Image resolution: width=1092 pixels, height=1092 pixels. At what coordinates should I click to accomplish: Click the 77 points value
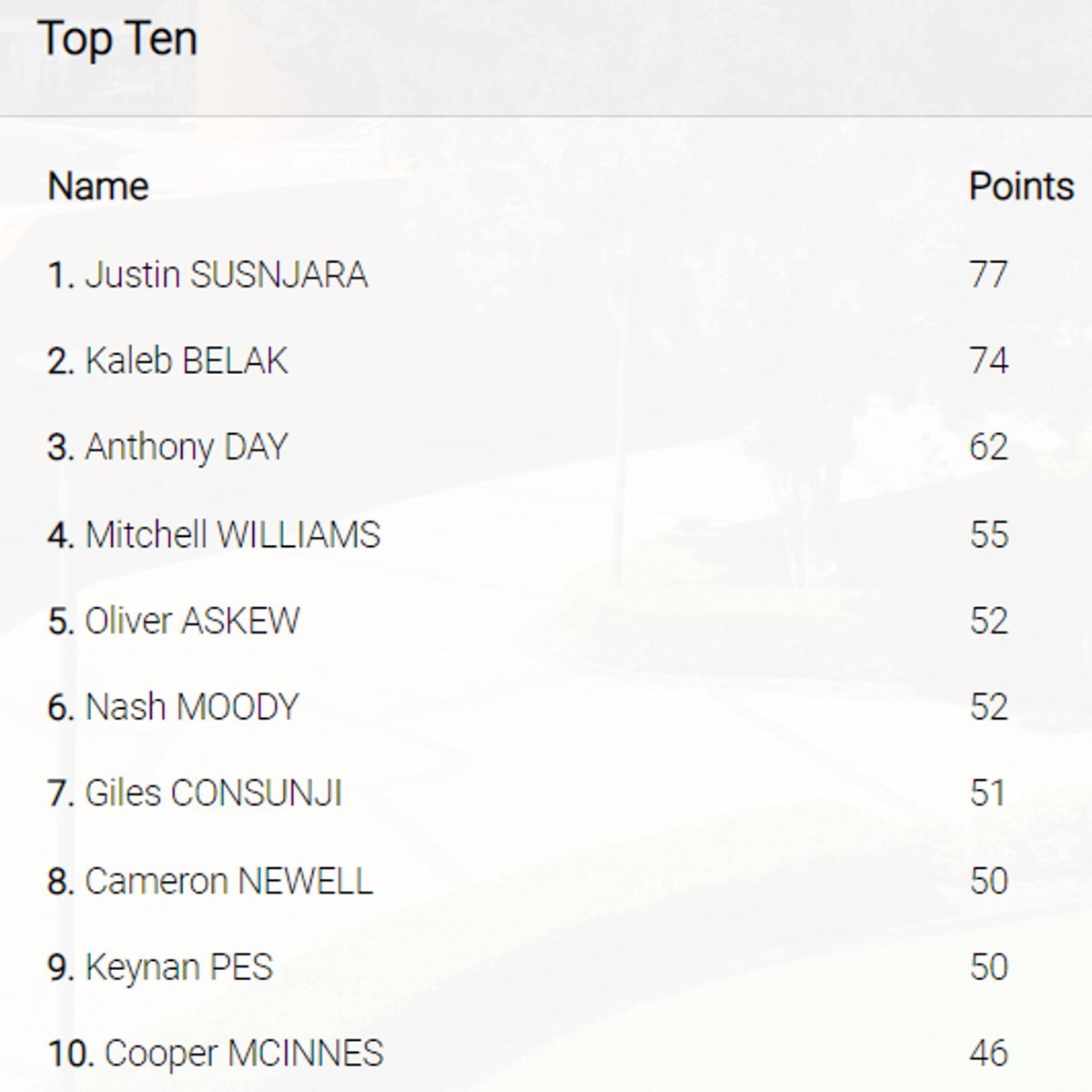(x=989, y=275)
